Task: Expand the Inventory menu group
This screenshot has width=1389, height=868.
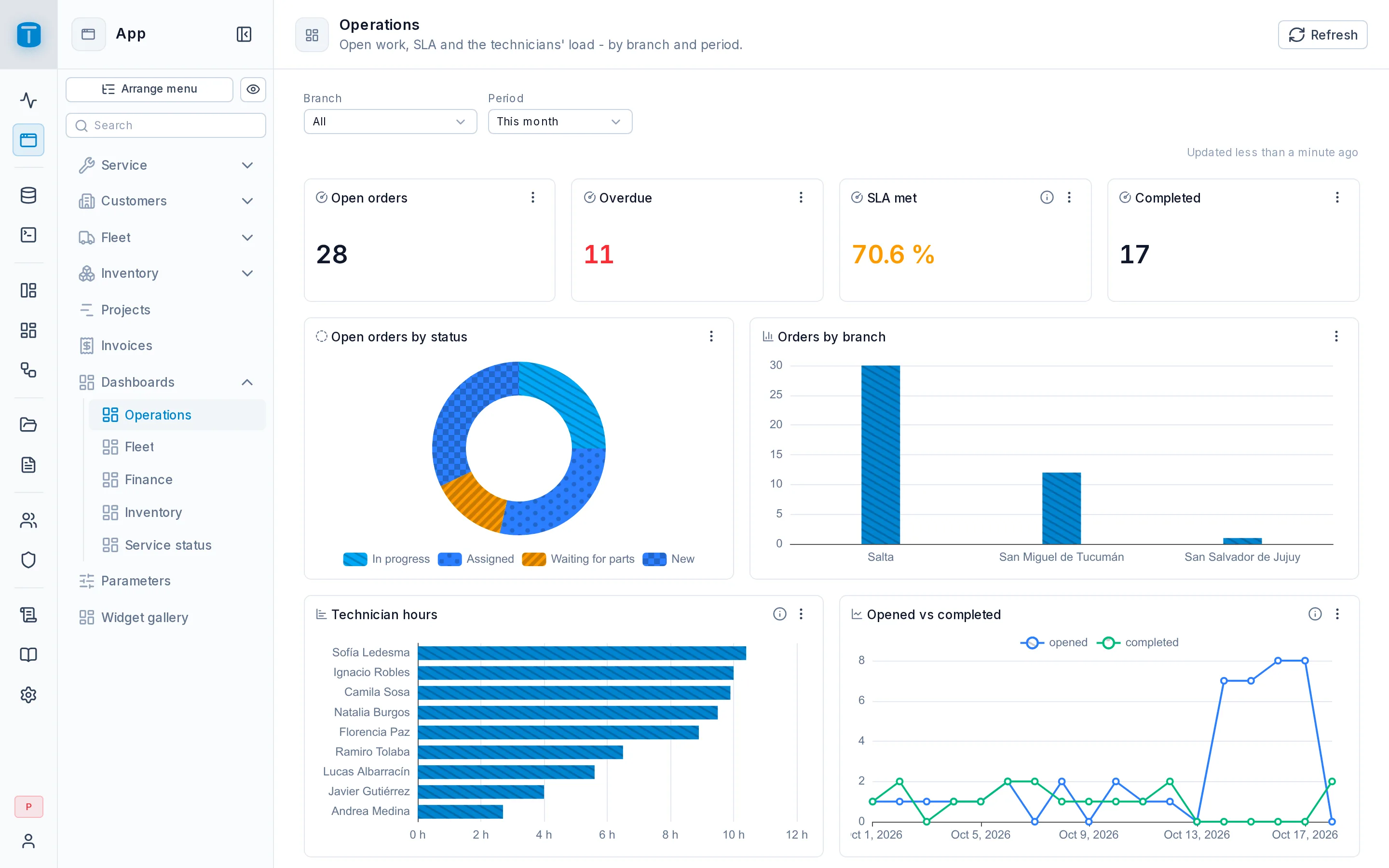Action: [166, 273]
